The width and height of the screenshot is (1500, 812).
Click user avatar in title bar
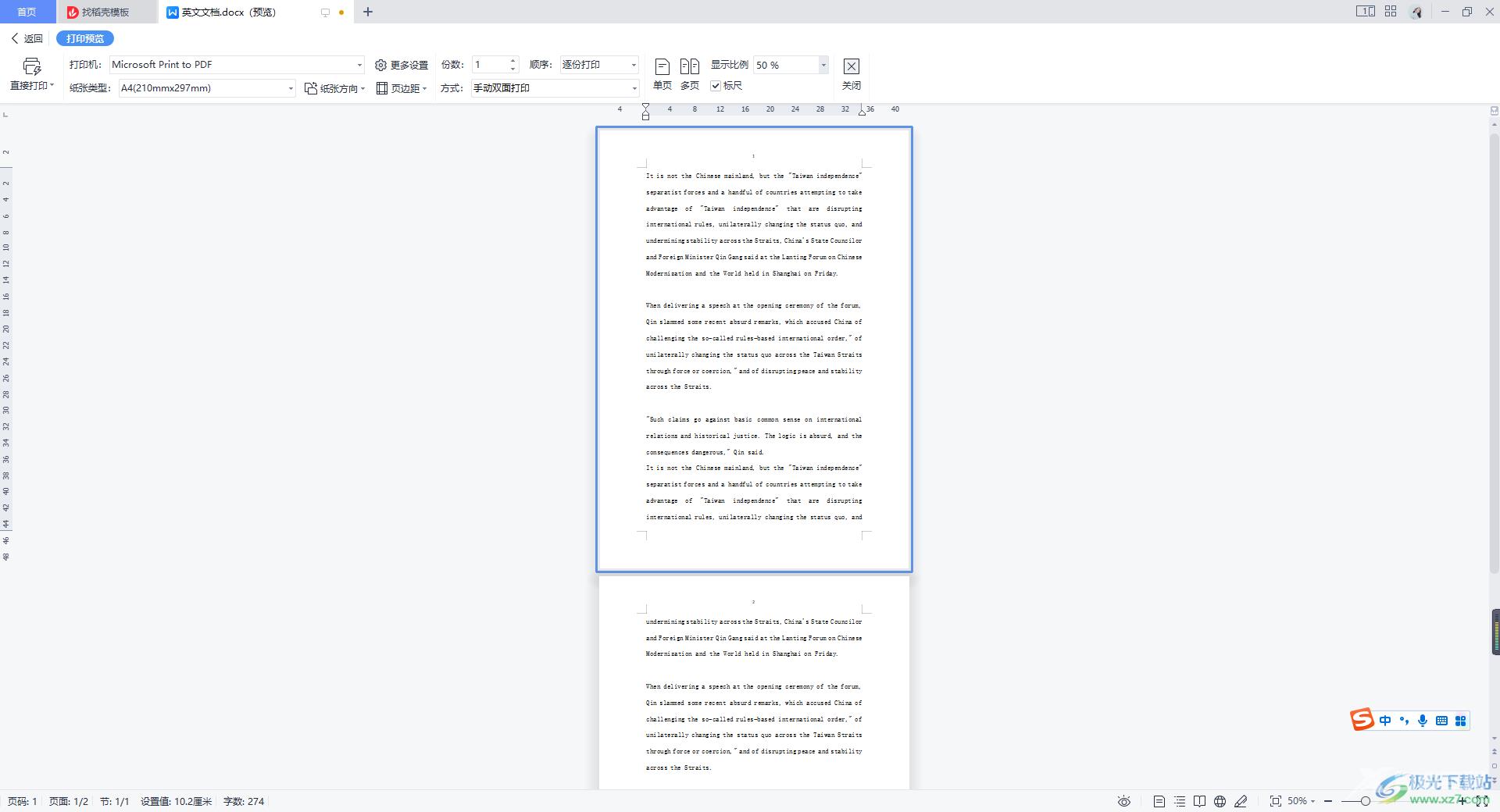[1416, 12]
